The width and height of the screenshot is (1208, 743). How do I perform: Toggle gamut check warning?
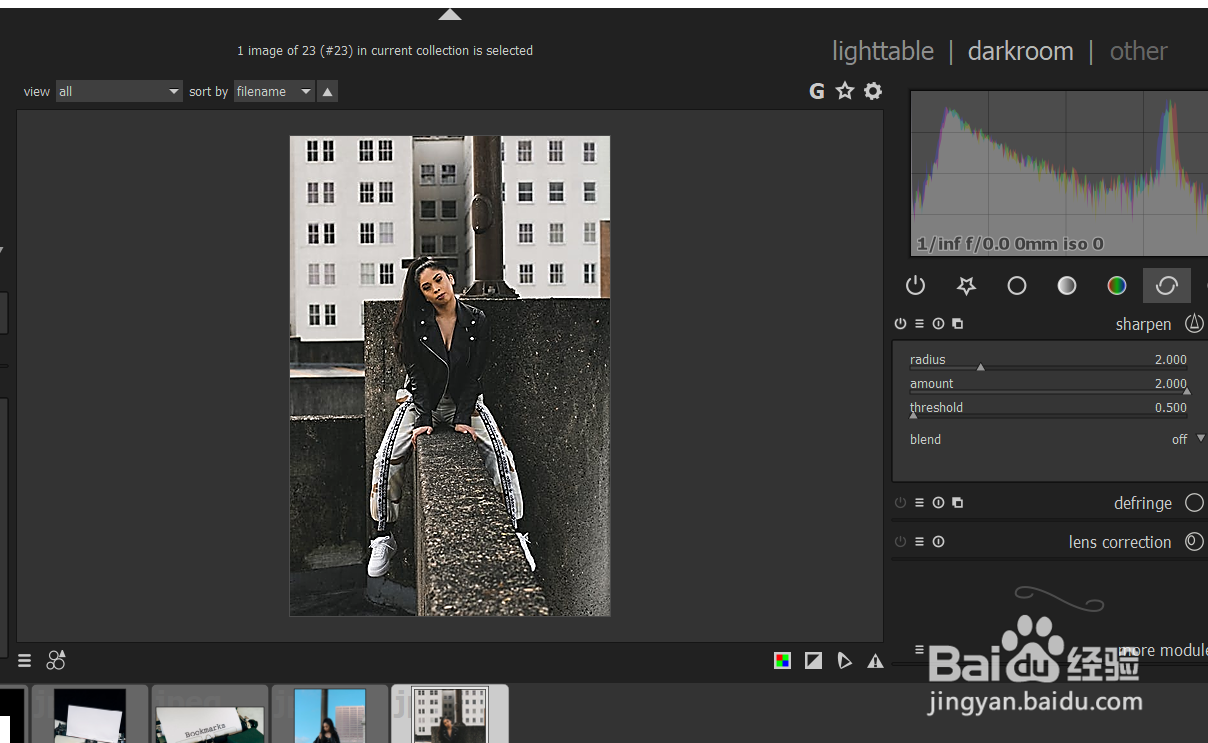[876, 661]
